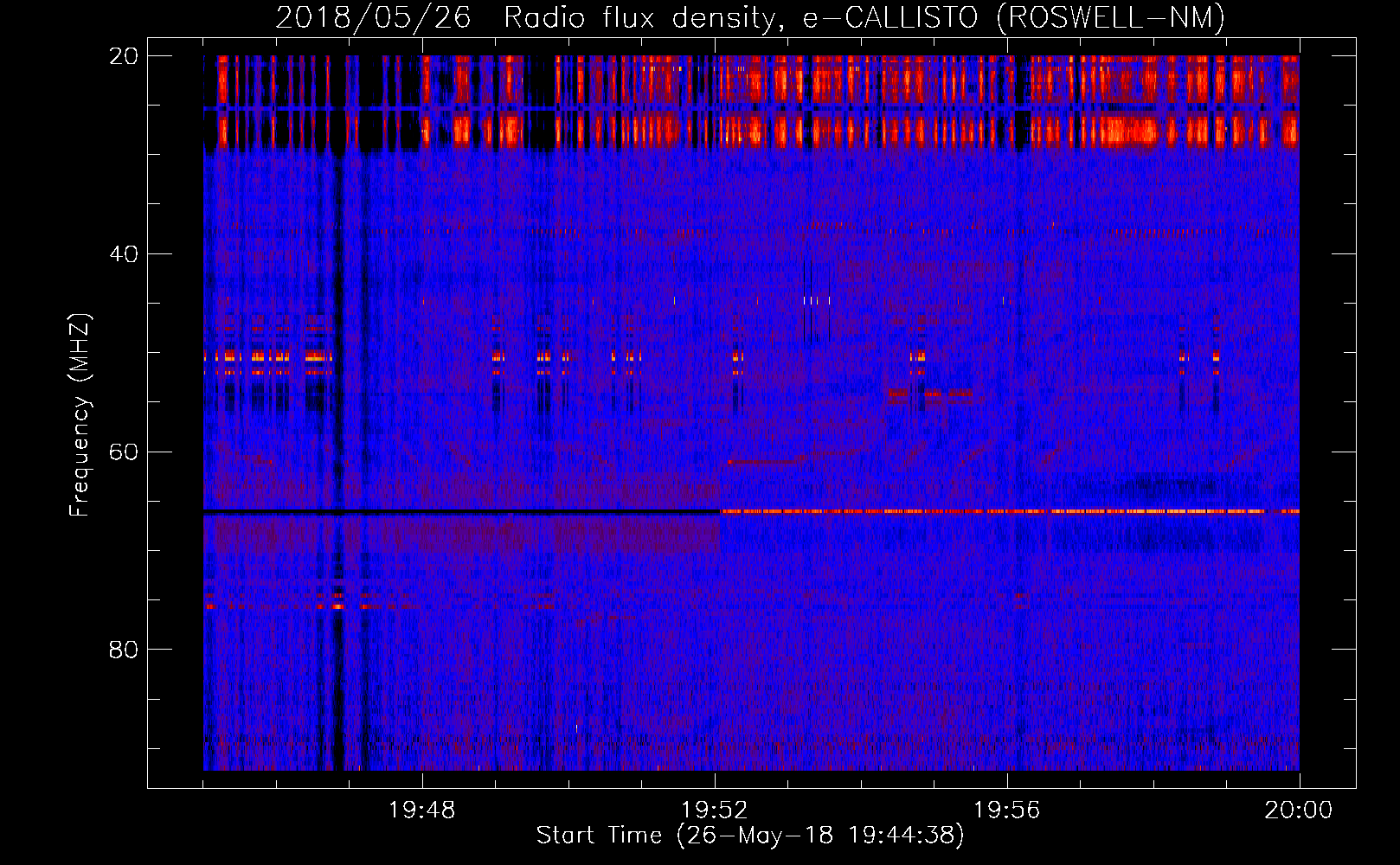Viewport: 1400px width, 865px height.
Task: Click the '80' frequency tick label
Action: coord(124,650)
